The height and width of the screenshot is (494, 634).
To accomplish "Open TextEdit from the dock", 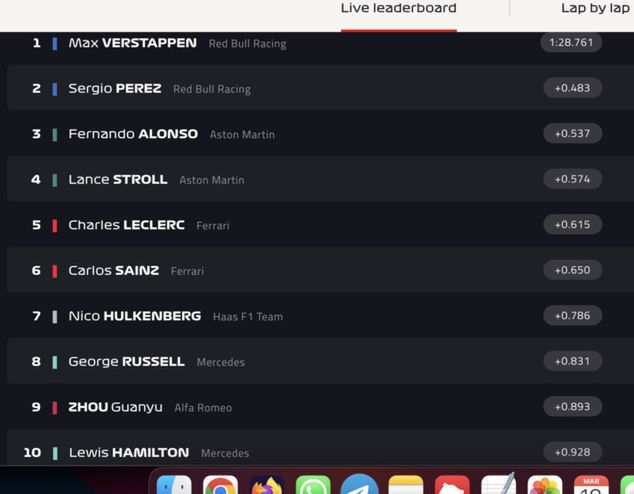I will 499,484.
